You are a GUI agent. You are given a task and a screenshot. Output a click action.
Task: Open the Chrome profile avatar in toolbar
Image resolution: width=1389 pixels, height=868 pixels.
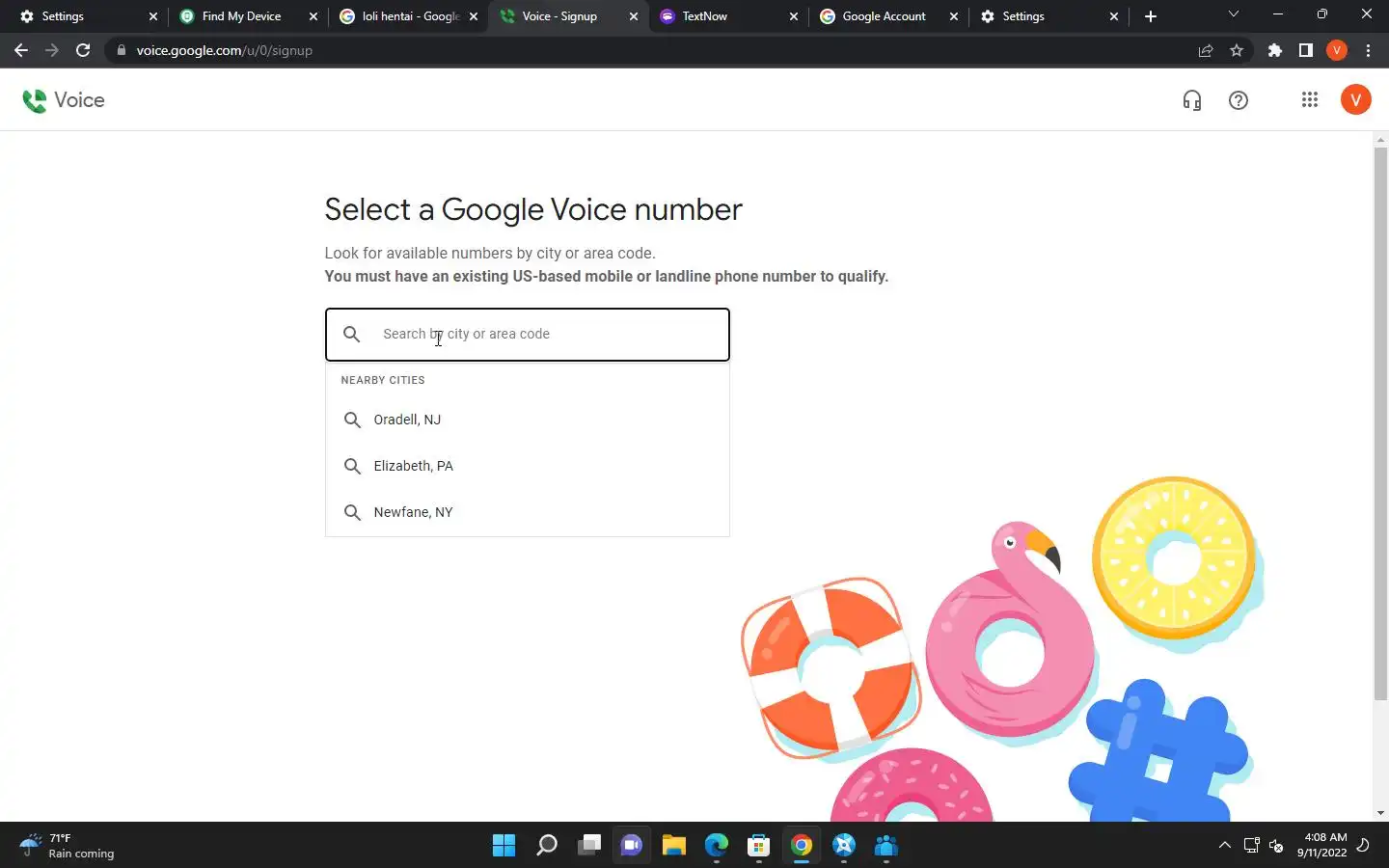click(1337, 50)
